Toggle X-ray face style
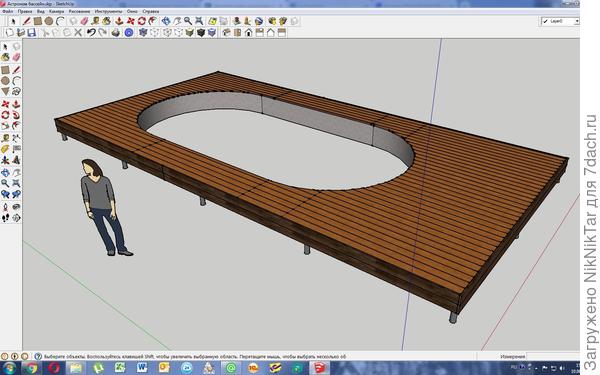 click(x=143, y=33)
